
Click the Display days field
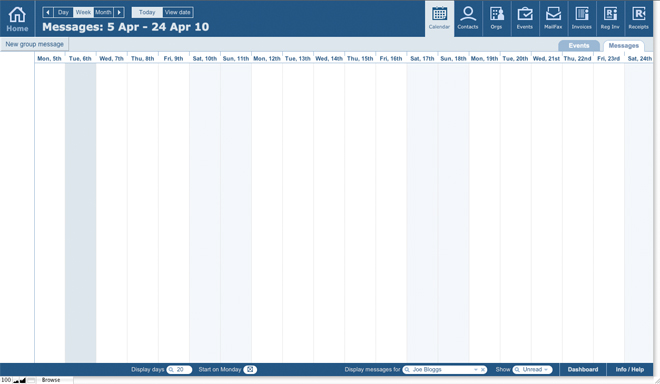[x=179, y=369]
